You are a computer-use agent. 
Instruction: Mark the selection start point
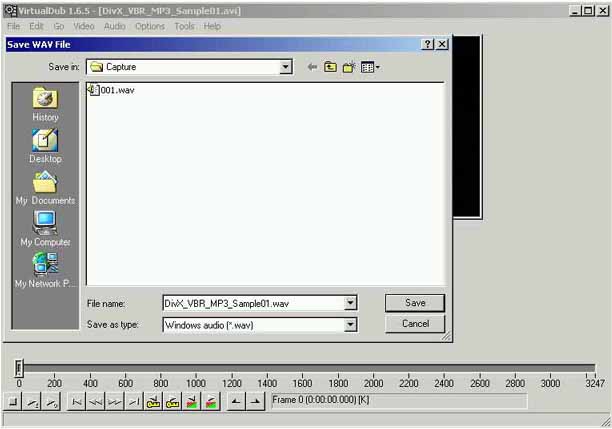[236, 401]
